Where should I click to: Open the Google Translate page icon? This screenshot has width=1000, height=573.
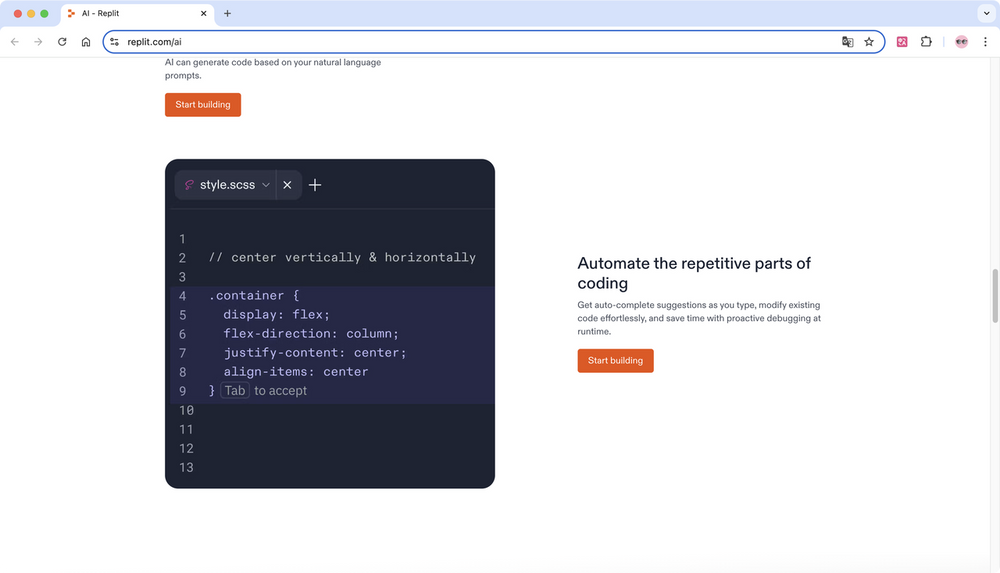point(847,42)
